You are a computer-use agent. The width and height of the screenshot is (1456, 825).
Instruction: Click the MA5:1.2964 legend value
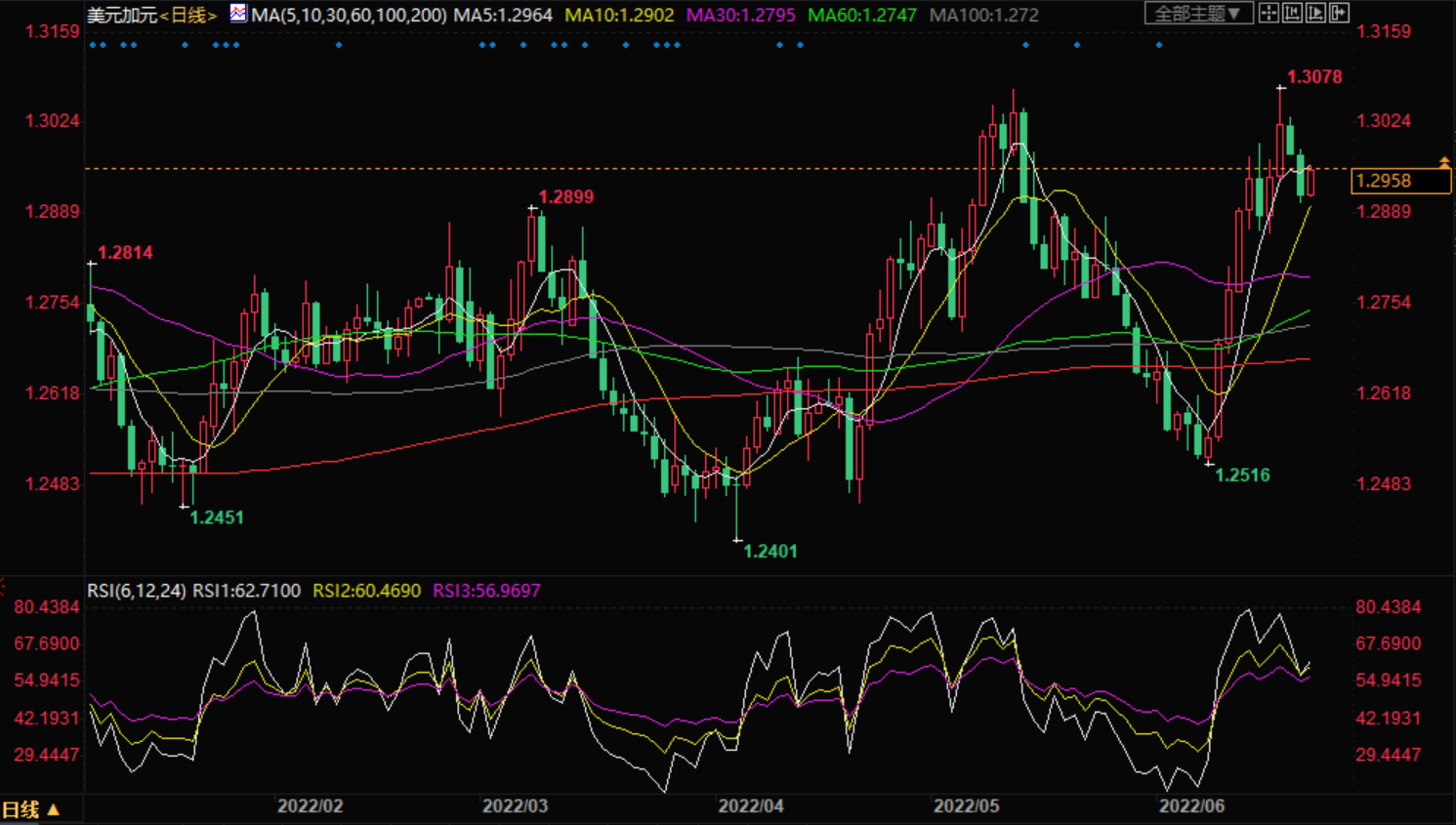point(503,15)
